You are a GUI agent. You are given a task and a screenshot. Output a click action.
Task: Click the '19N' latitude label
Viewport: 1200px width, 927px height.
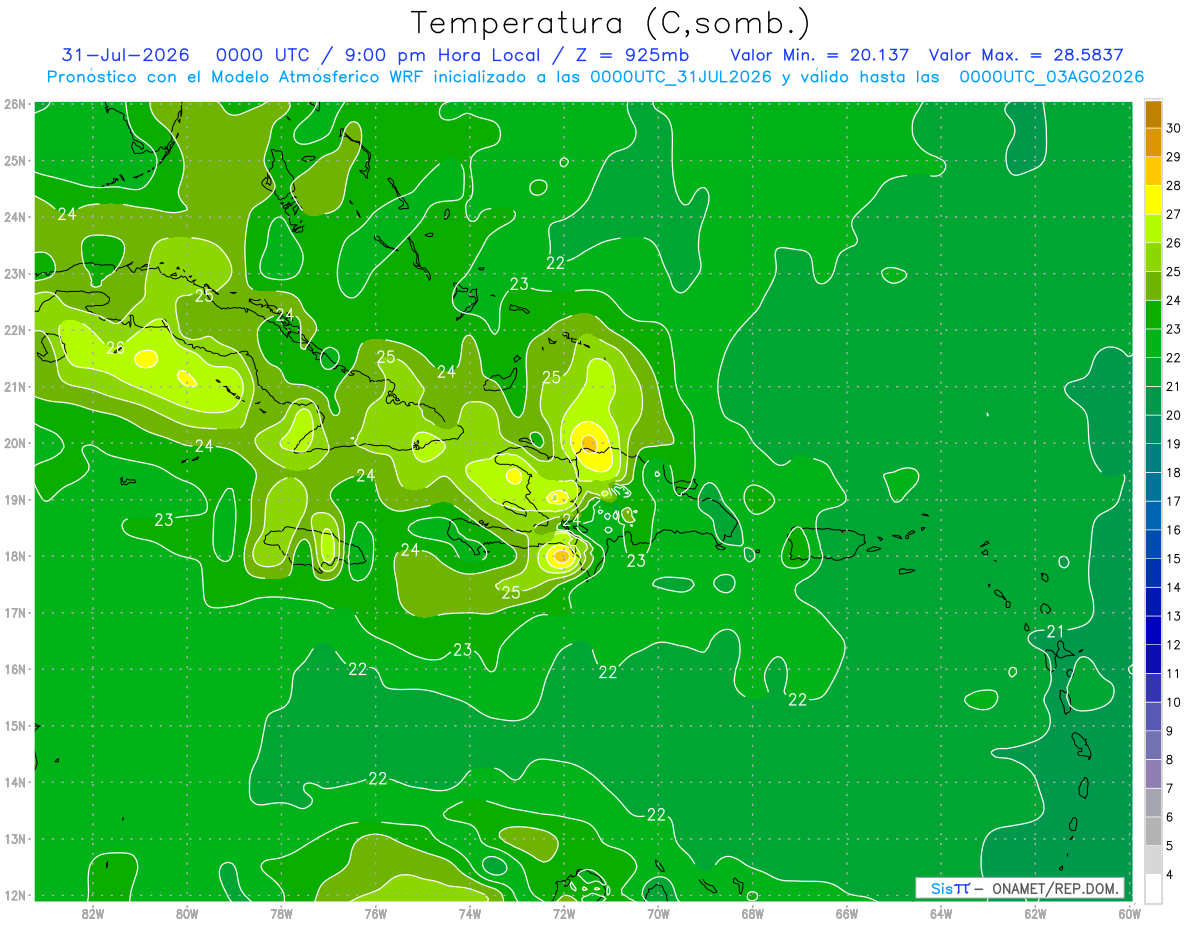click(x=14, y=500)
